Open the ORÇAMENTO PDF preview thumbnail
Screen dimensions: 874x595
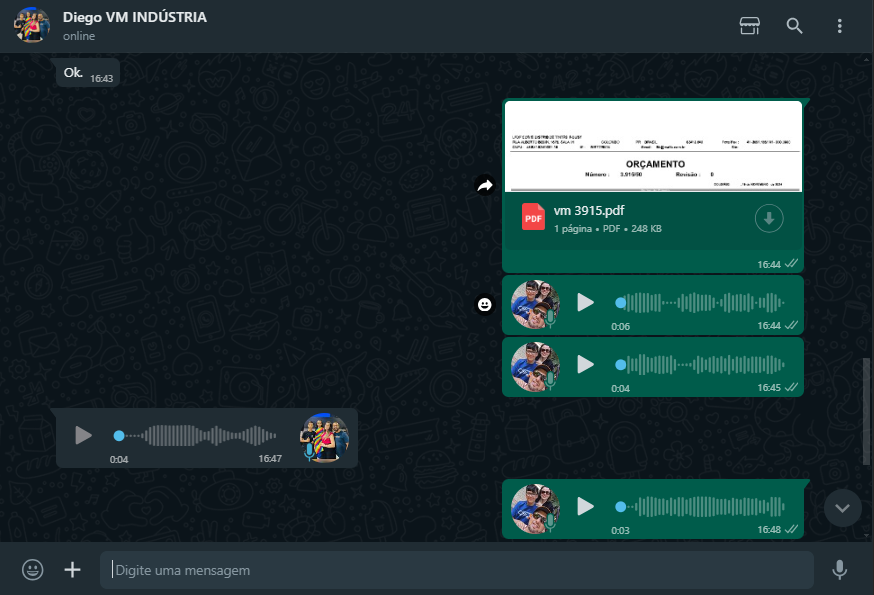click(653, 146)
